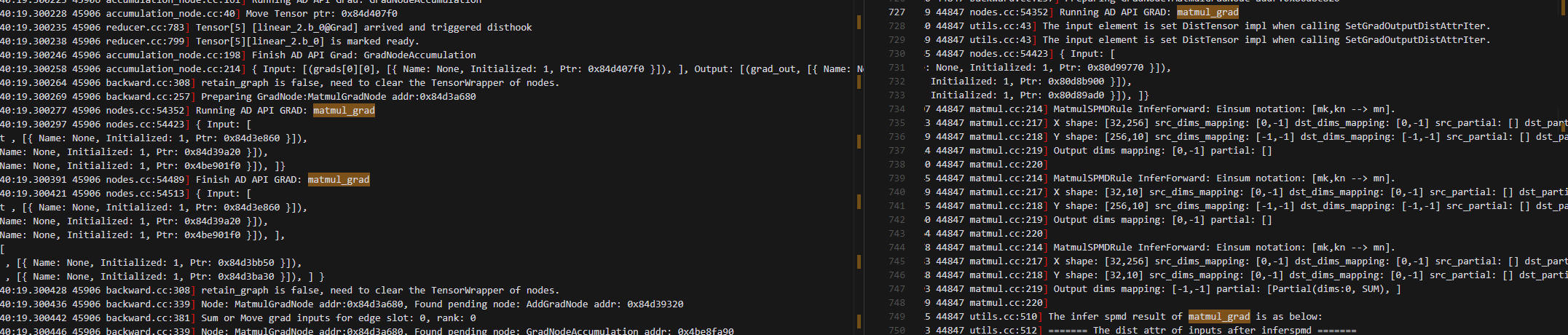
Task: Click line number 744 in the right gutter
Action: click(897, 248)
